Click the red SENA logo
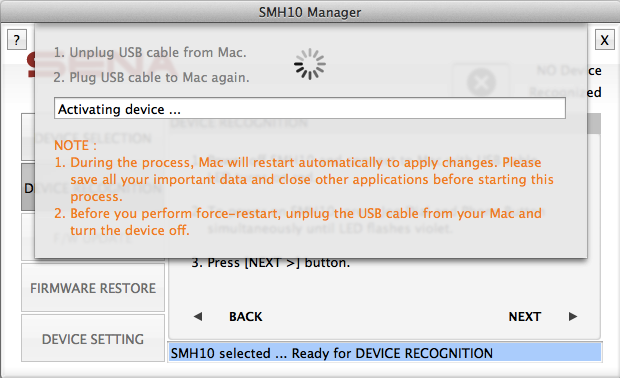The image size is (620, 378). [31, 66]
